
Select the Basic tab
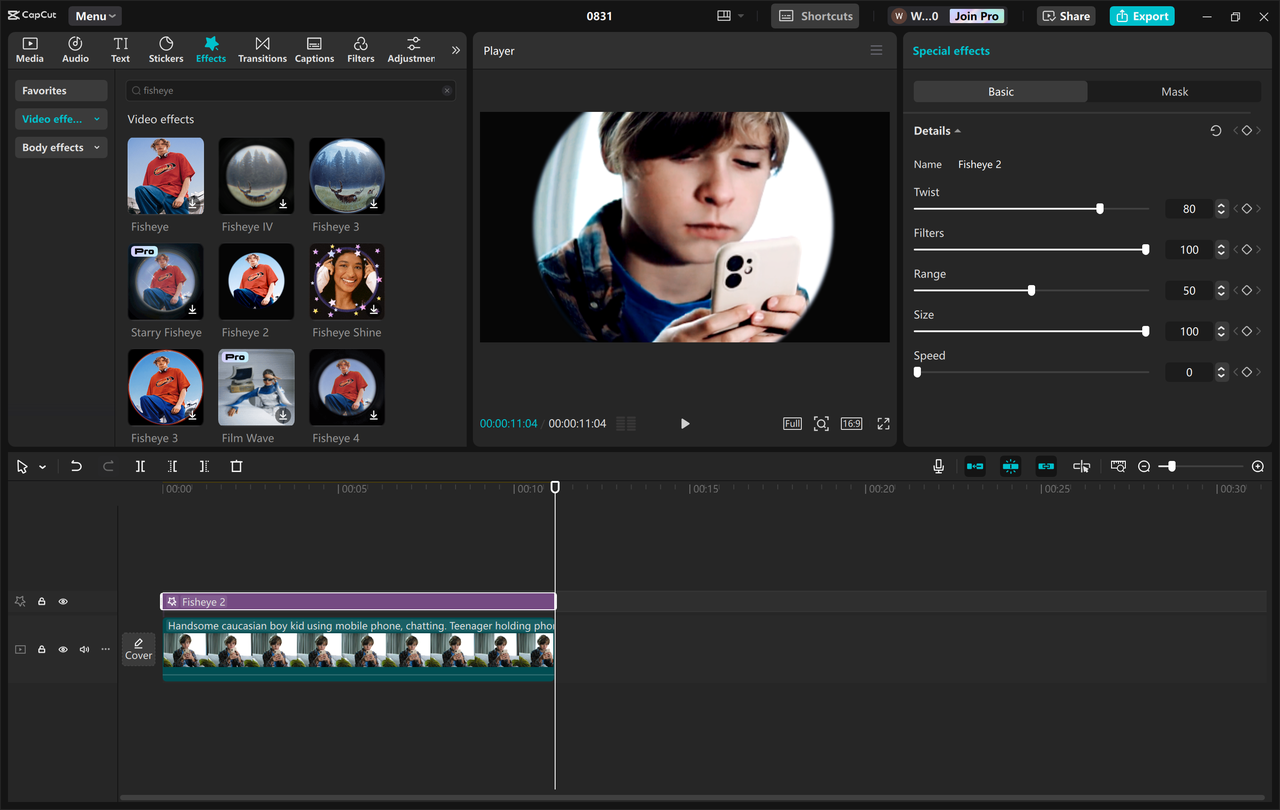pyautogui.click(x=1001, y=92)
